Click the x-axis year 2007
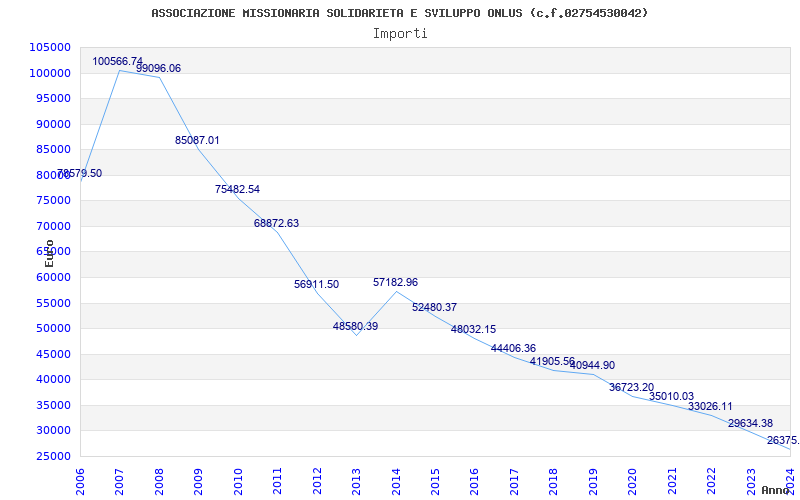The image size is (800, 500). coord(119,481)
